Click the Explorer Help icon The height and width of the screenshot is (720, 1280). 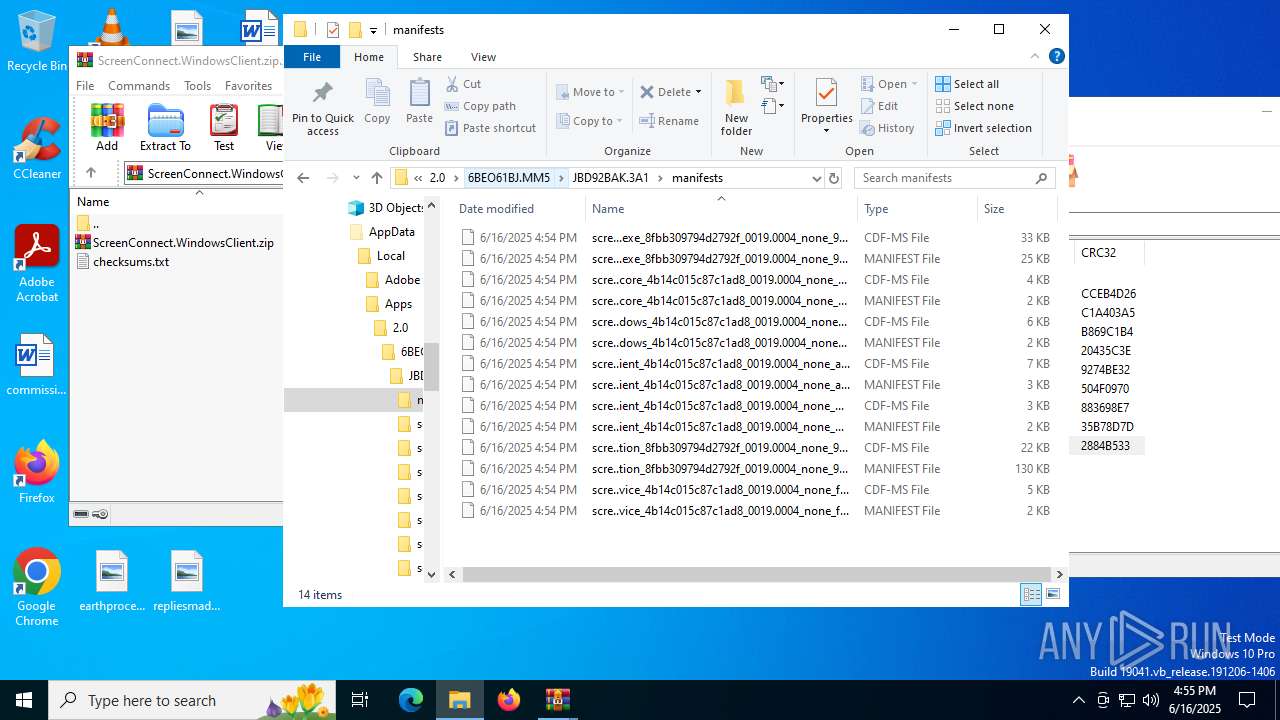pos(1056,57)
